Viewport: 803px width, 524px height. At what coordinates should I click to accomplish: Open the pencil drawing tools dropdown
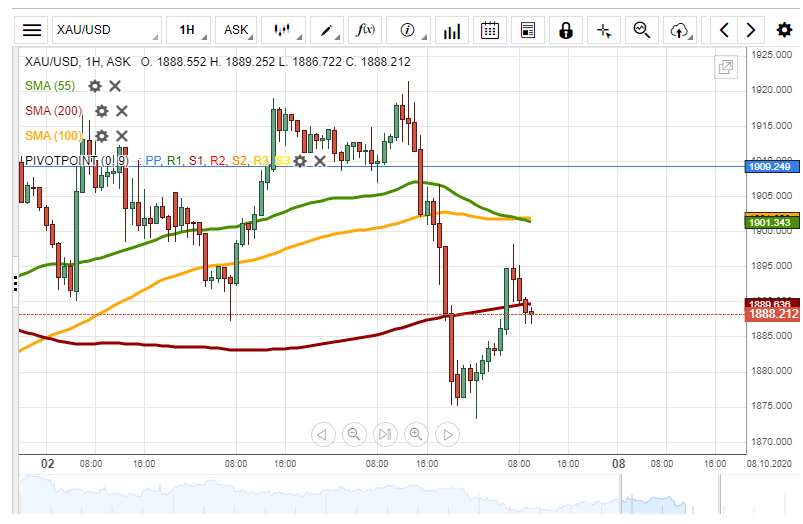point(327,30)
